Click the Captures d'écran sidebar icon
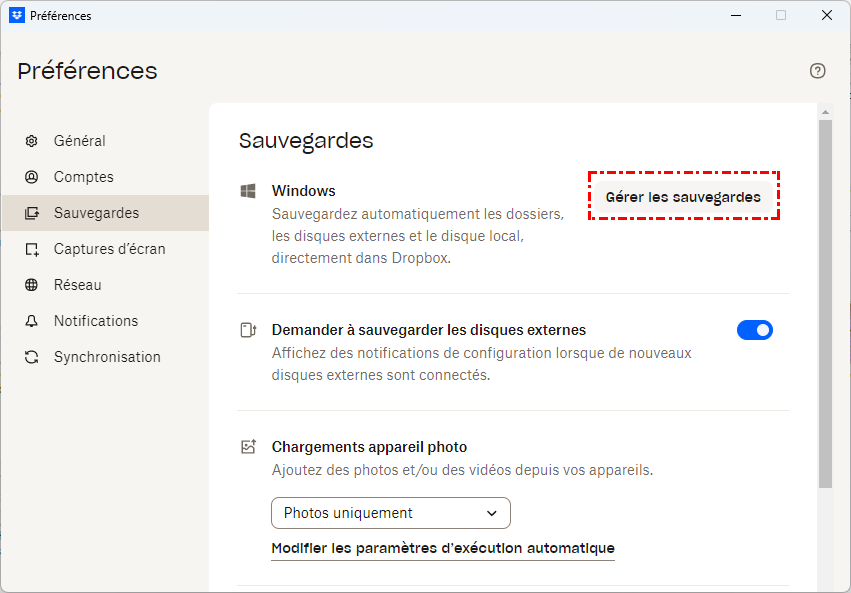Viewport: 851px width, 593px height. coord(32,249)
